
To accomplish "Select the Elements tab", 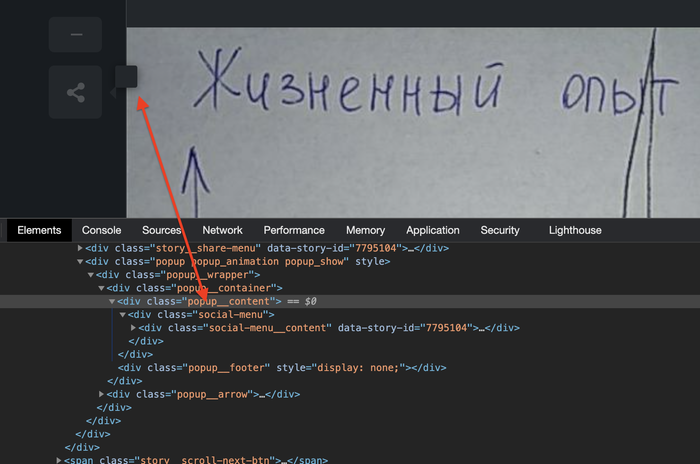I will pos(39,230).
